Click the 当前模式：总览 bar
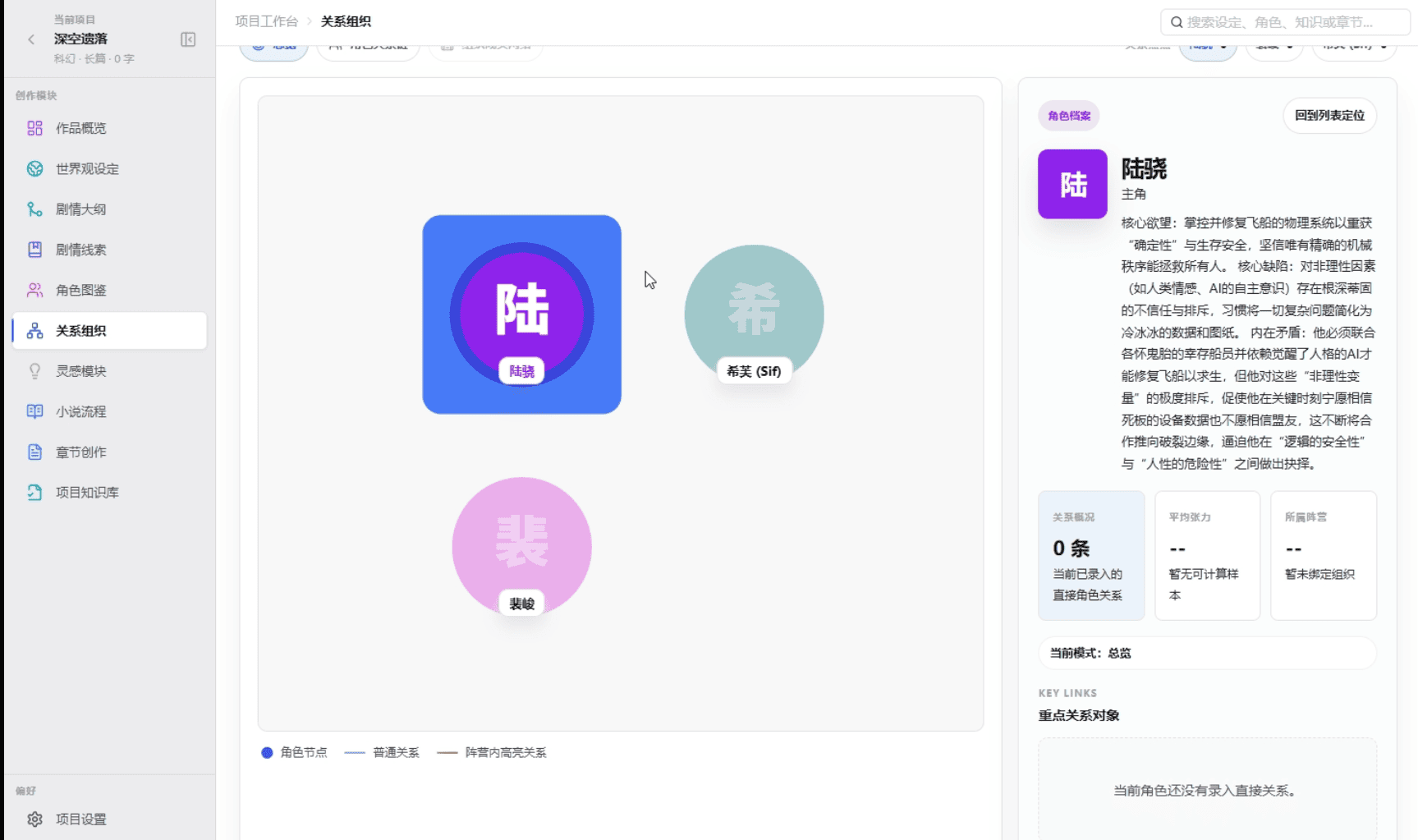This screenshot has width=1418, height=840. (1207, 653)
